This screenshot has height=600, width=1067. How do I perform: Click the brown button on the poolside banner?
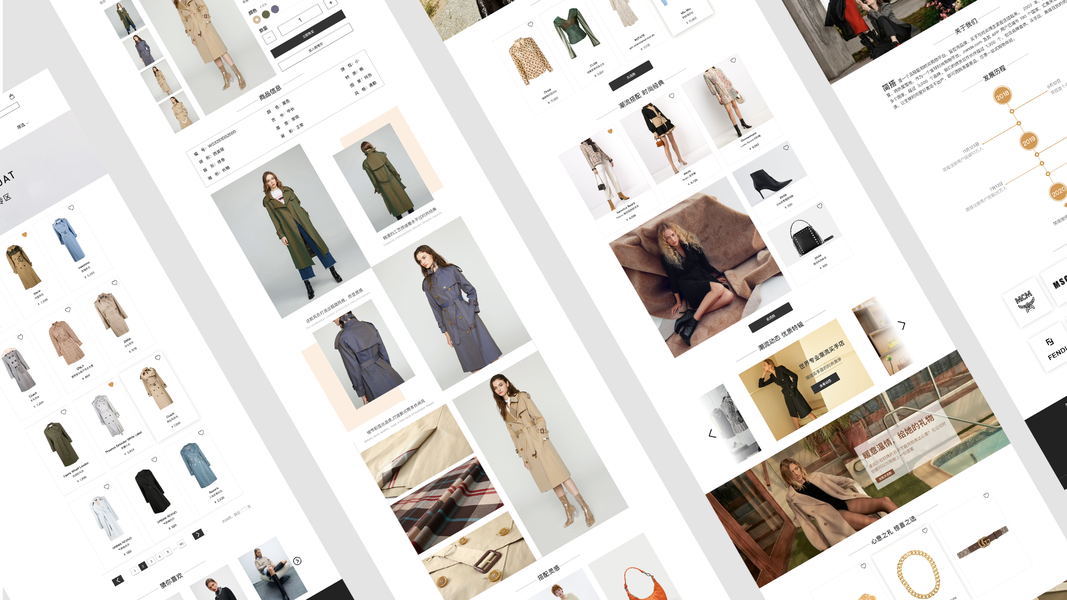click(885, 476)
